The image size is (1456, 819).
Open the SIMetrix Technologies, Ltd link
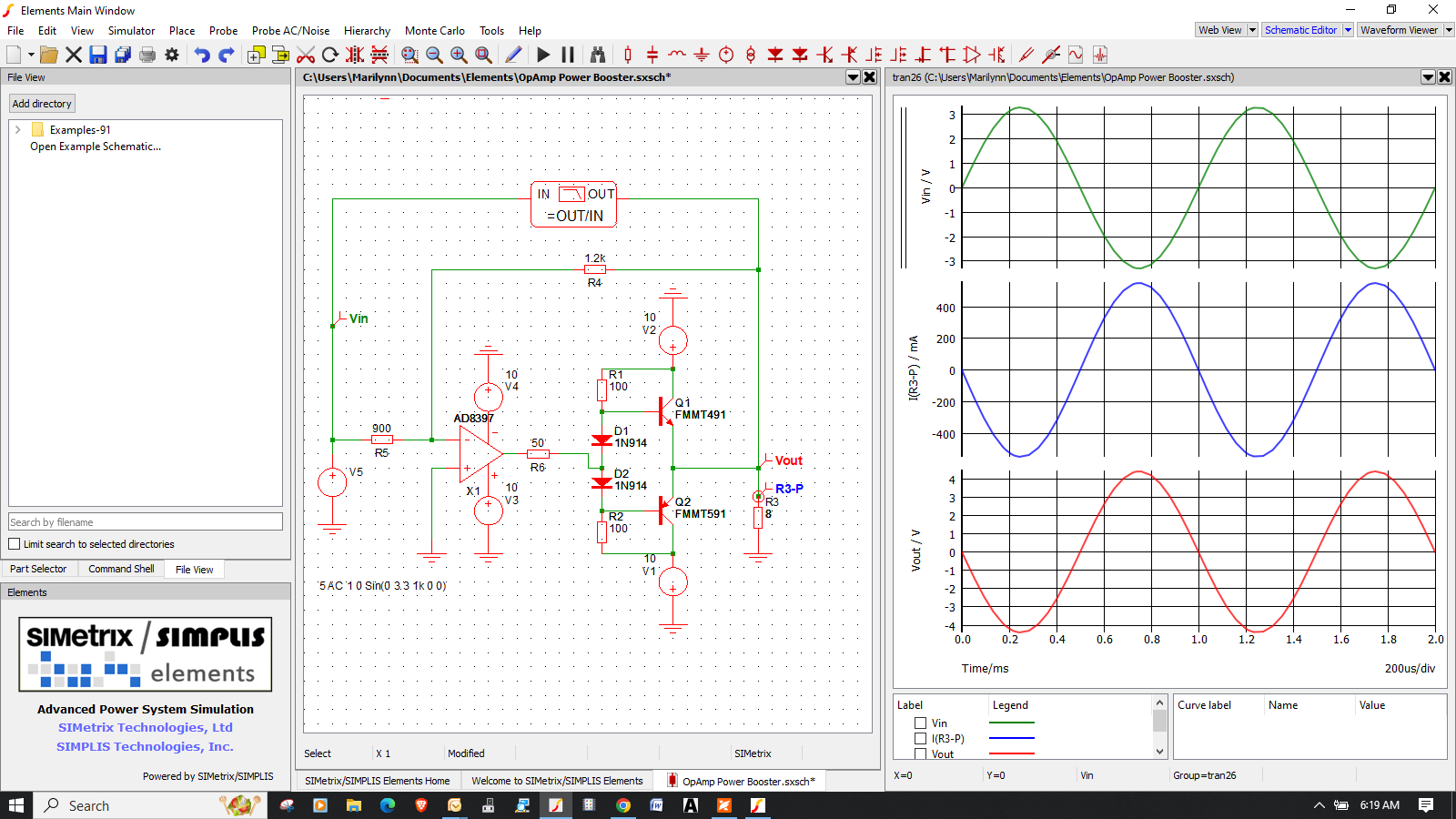pyautogui.click(x=146, y=727)
